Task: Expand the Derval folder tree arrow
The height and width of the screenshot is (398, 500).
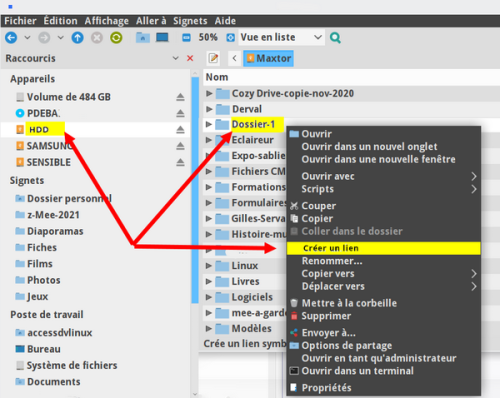Action: [209, 109]
